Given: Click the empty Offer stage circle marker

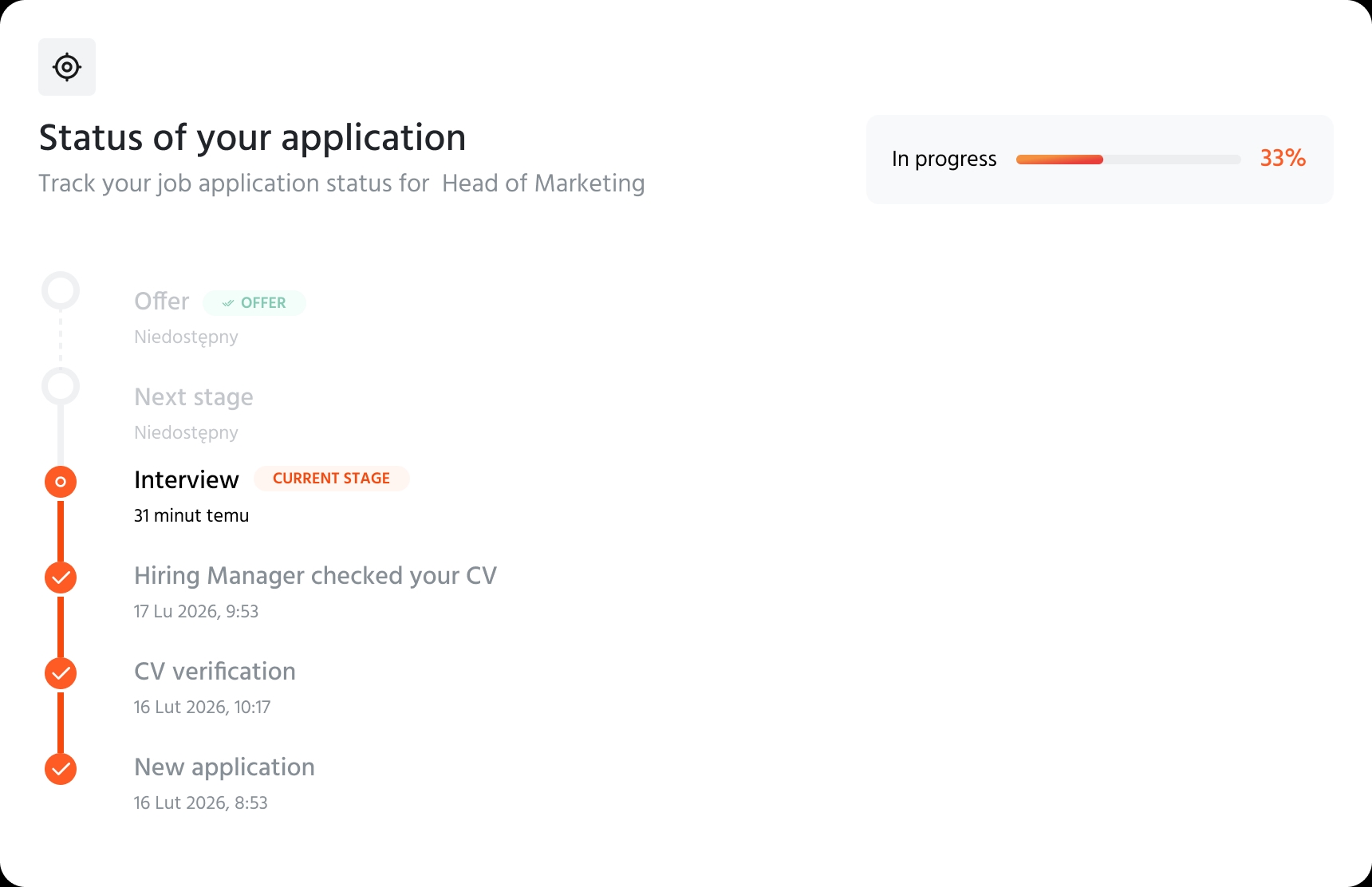Looking at the screenshot, I should [61, 290].
